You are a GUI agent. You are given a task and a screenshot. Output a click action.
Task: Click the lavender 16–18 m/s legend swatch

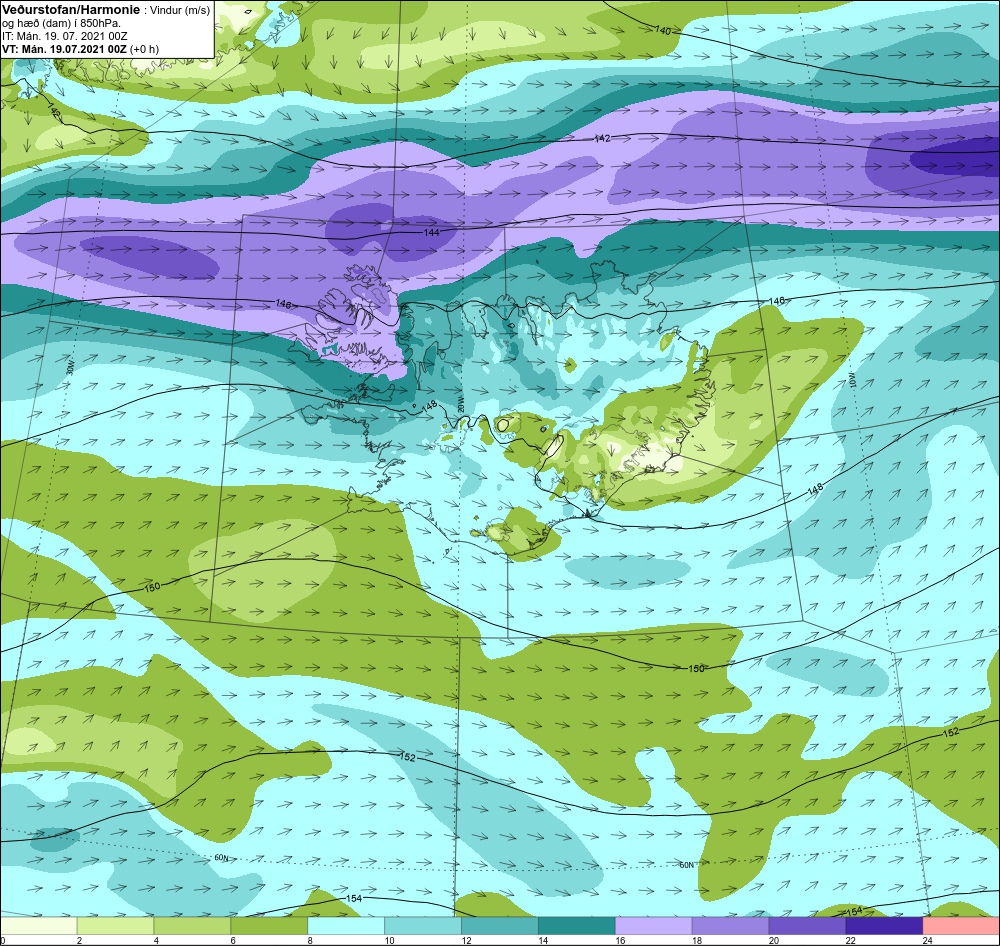pyautogui.click(x=654, y=926)
